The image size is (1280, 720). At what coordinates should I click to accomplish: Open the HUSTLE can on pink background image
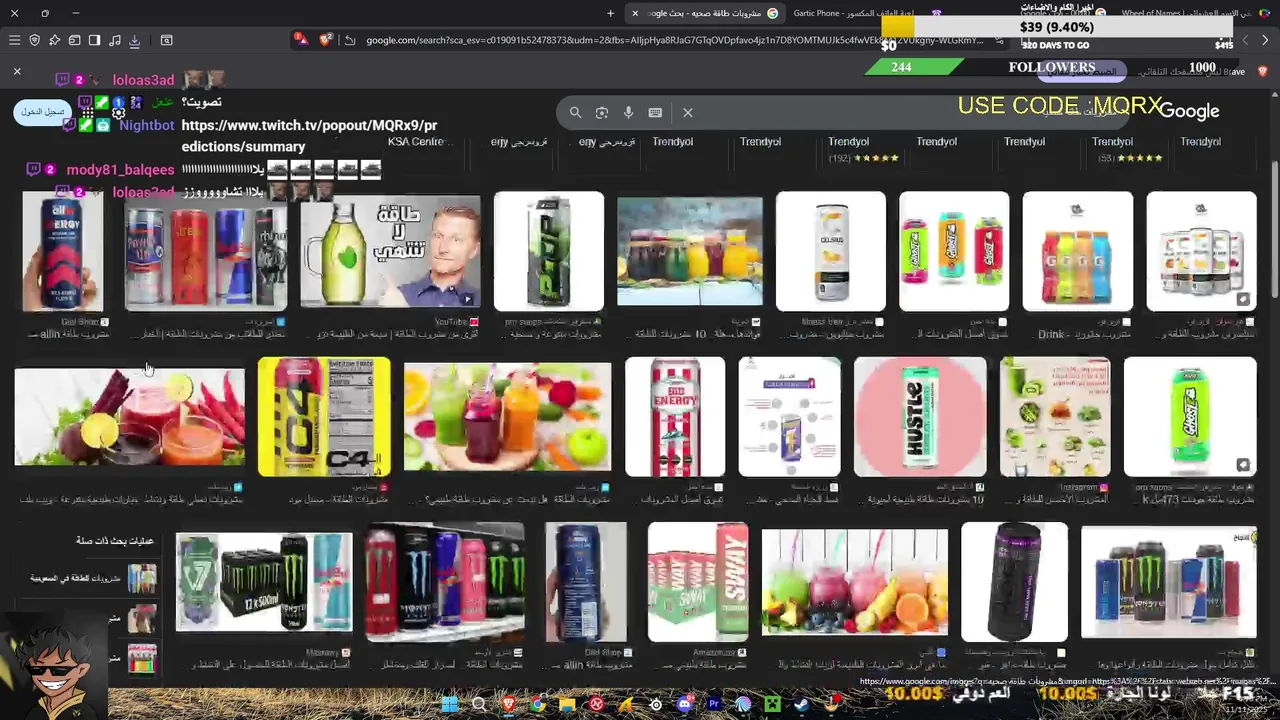[920, 416]
